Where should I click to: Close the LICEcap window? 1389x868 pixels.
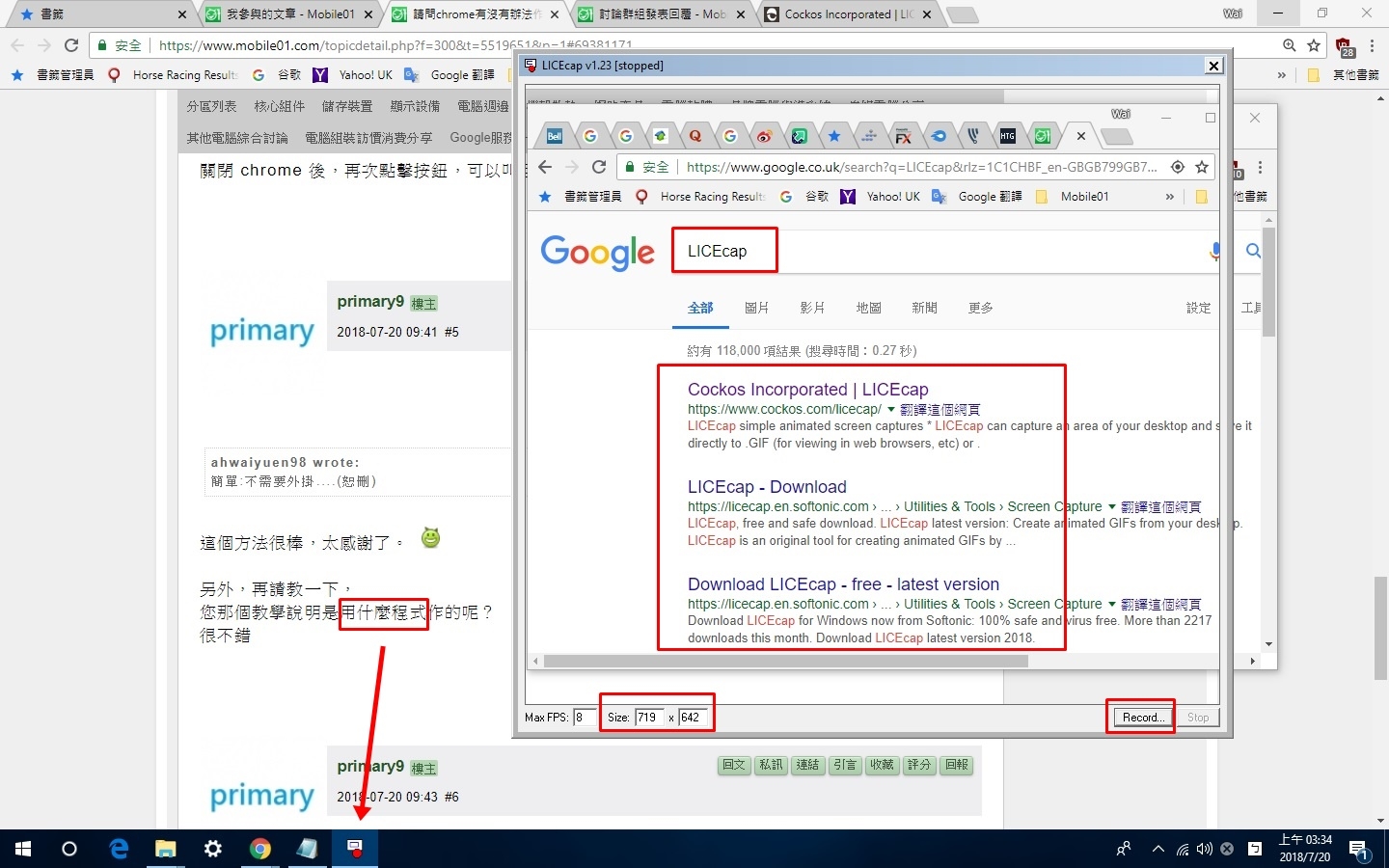coord(1213,66)
